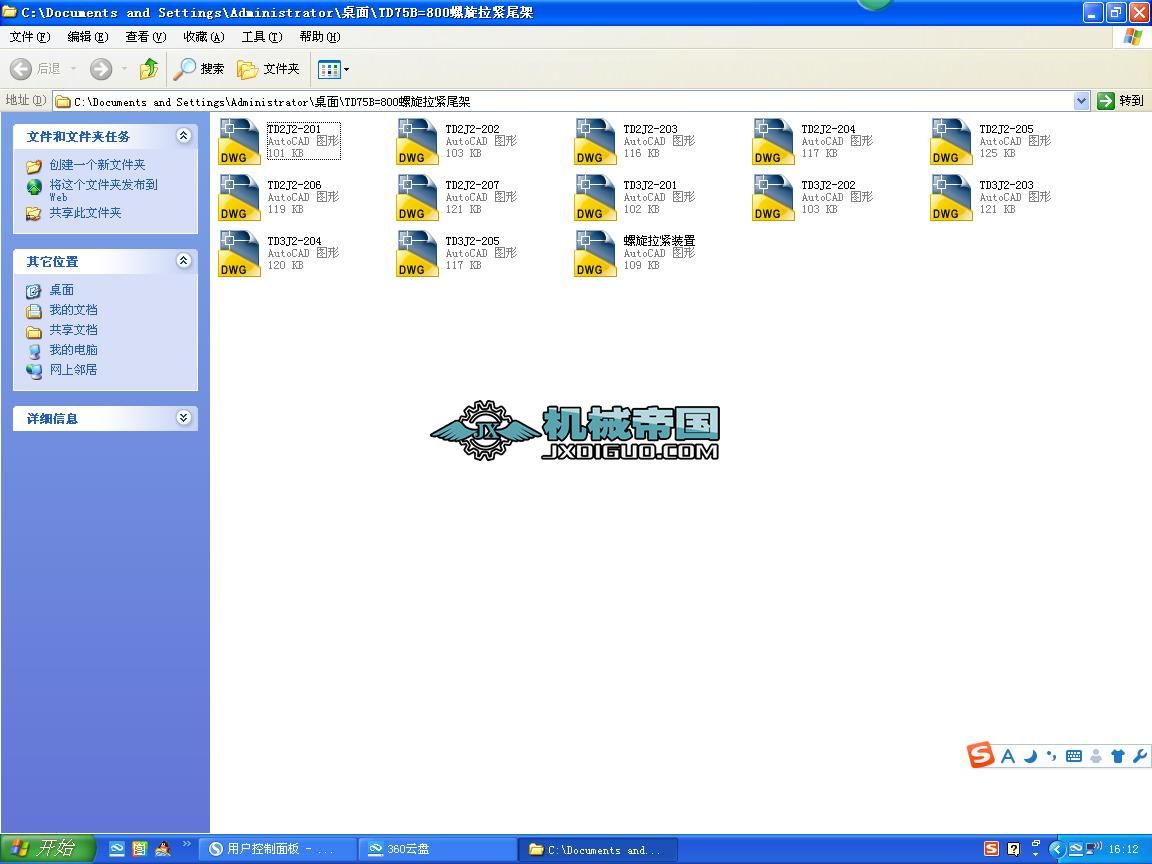Open Sogou soft keyboard icon
1152x864 pixels.
1073,756
